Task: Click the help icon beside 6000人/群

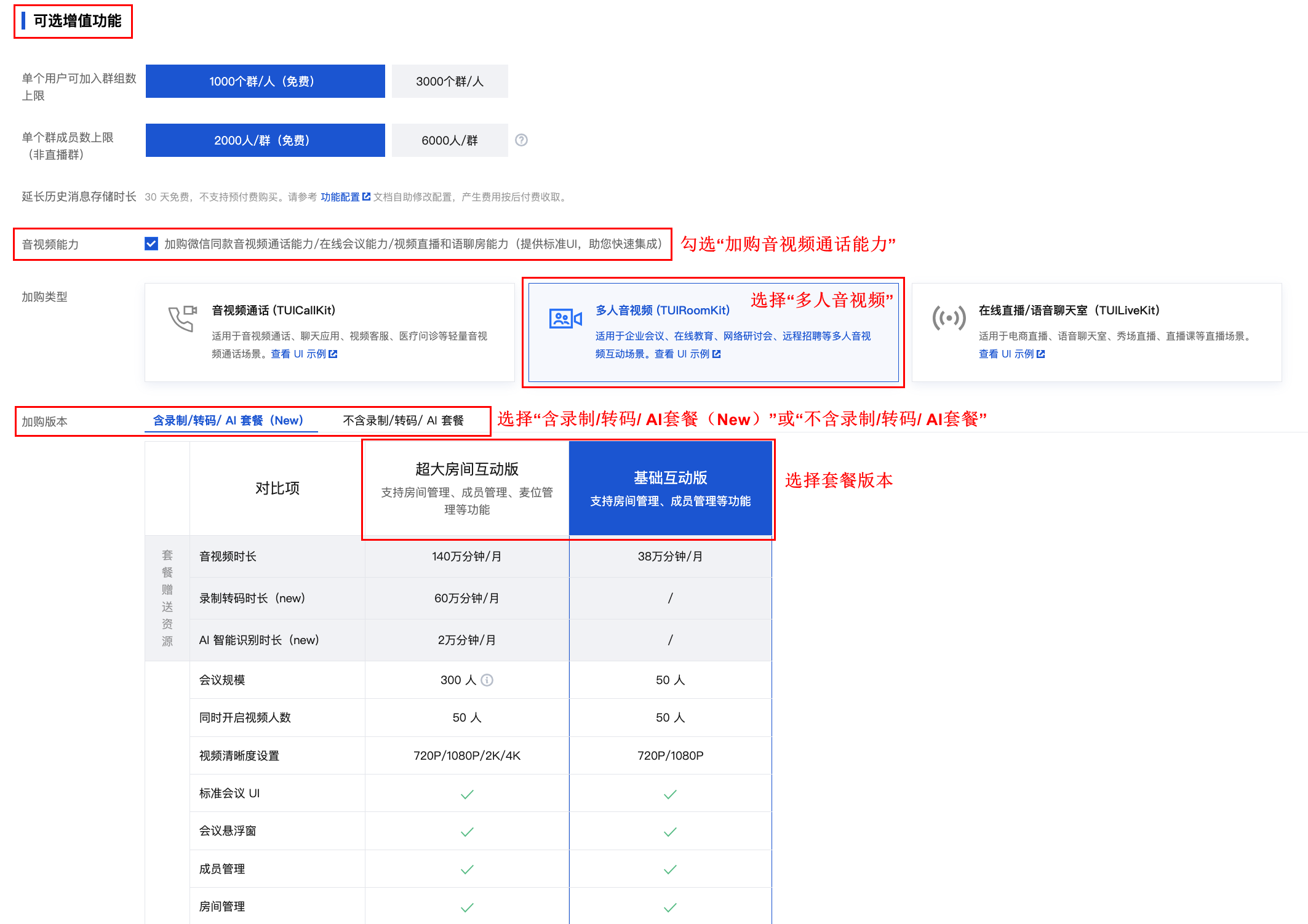Action: (x=521, y=140)
